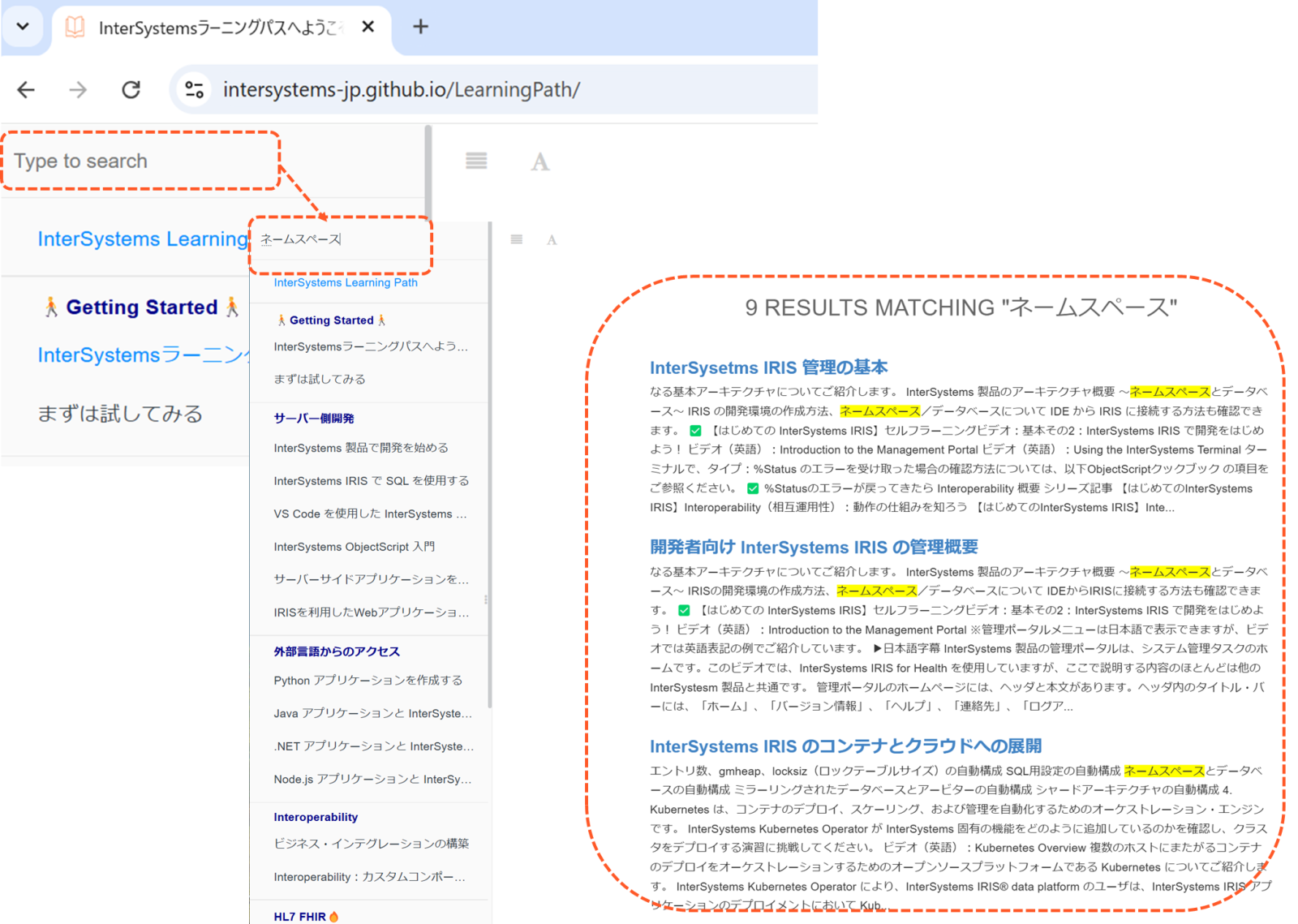1298x924 pixels.
Task: Reload the page with the refresh icon
Action: pos(131,90)
